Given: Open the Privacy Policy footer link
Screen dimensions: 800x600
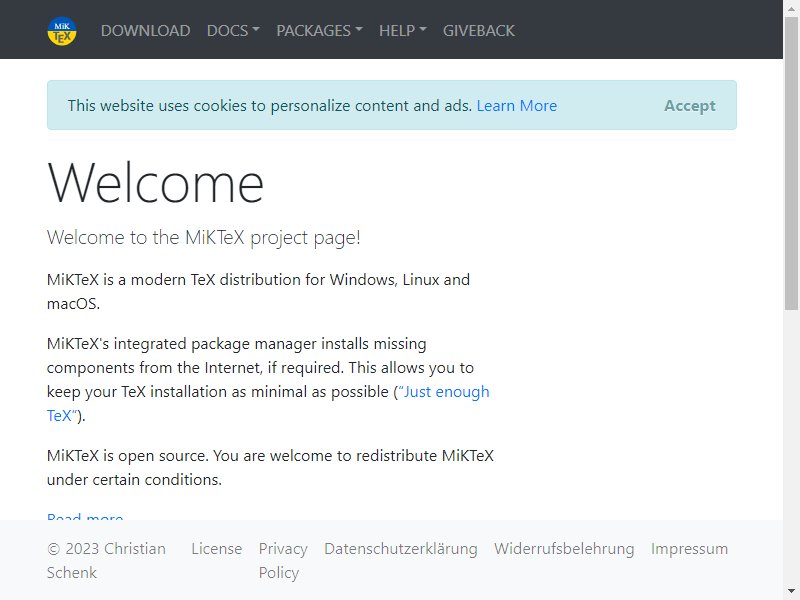Looking at the screenshot, I should coord(283,561).
